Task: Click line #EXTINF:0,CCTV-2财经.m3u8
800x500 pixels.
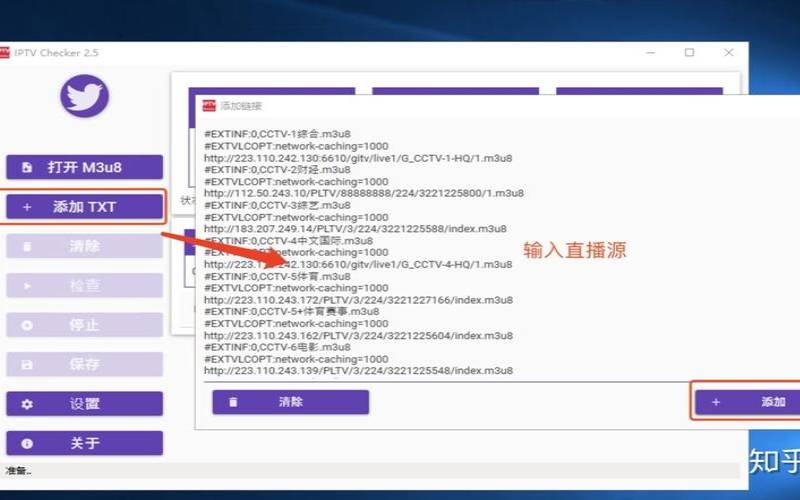Action: [277, 169]
